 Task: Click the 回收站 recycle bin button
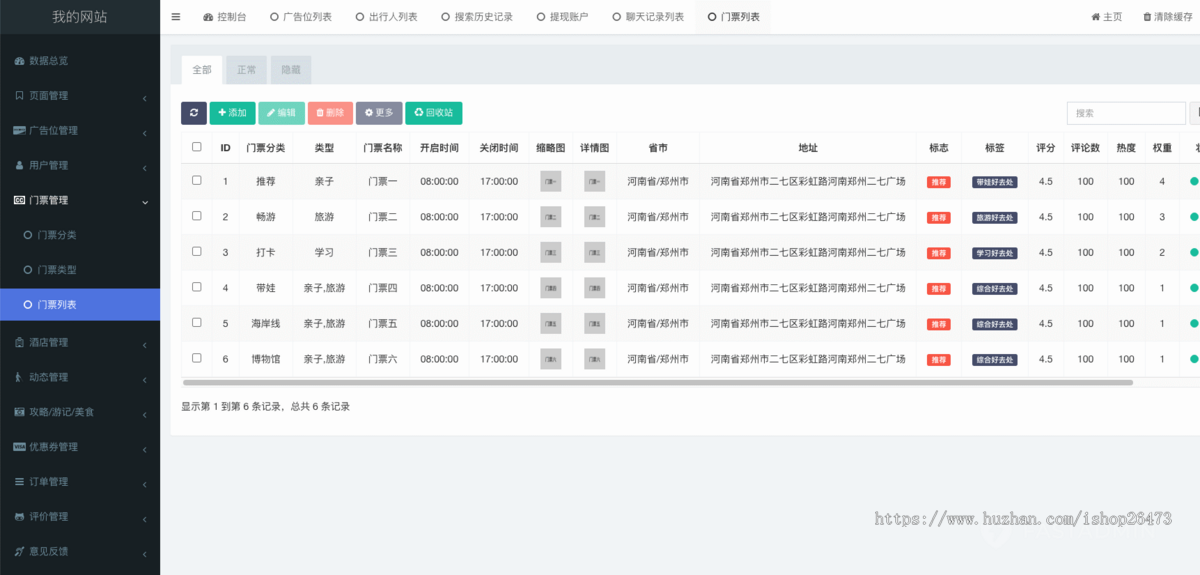coord(433,113)
